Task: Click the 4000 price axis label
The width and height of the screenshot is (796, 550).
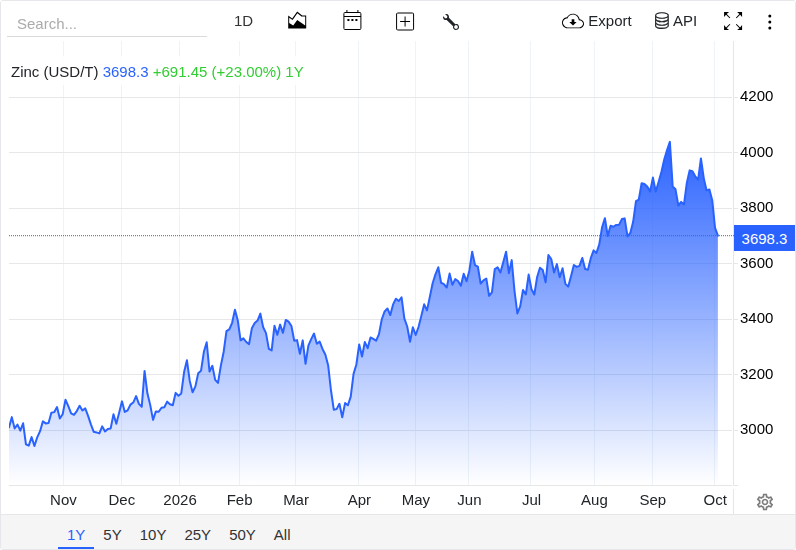Action: tap(756, 152)
